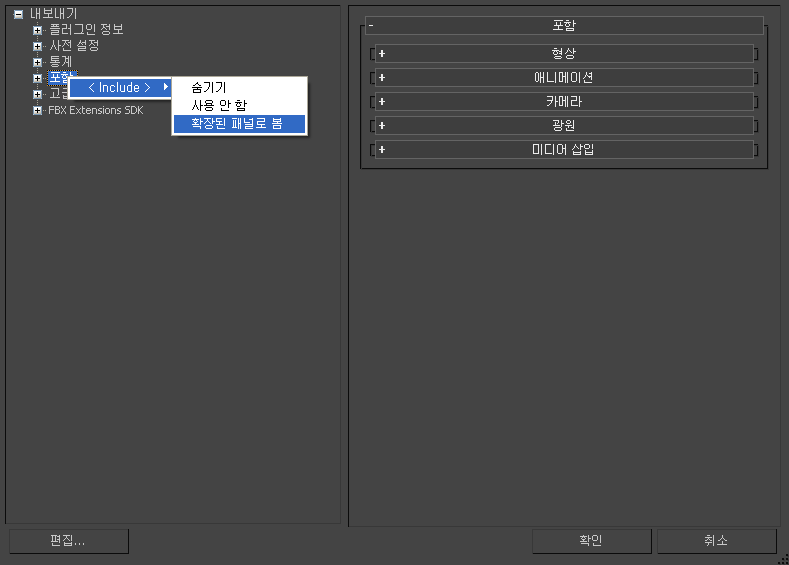This screenshot has height=565, width=789.
Task: Expand the 형상 rollout
Action: pos(564,53)
